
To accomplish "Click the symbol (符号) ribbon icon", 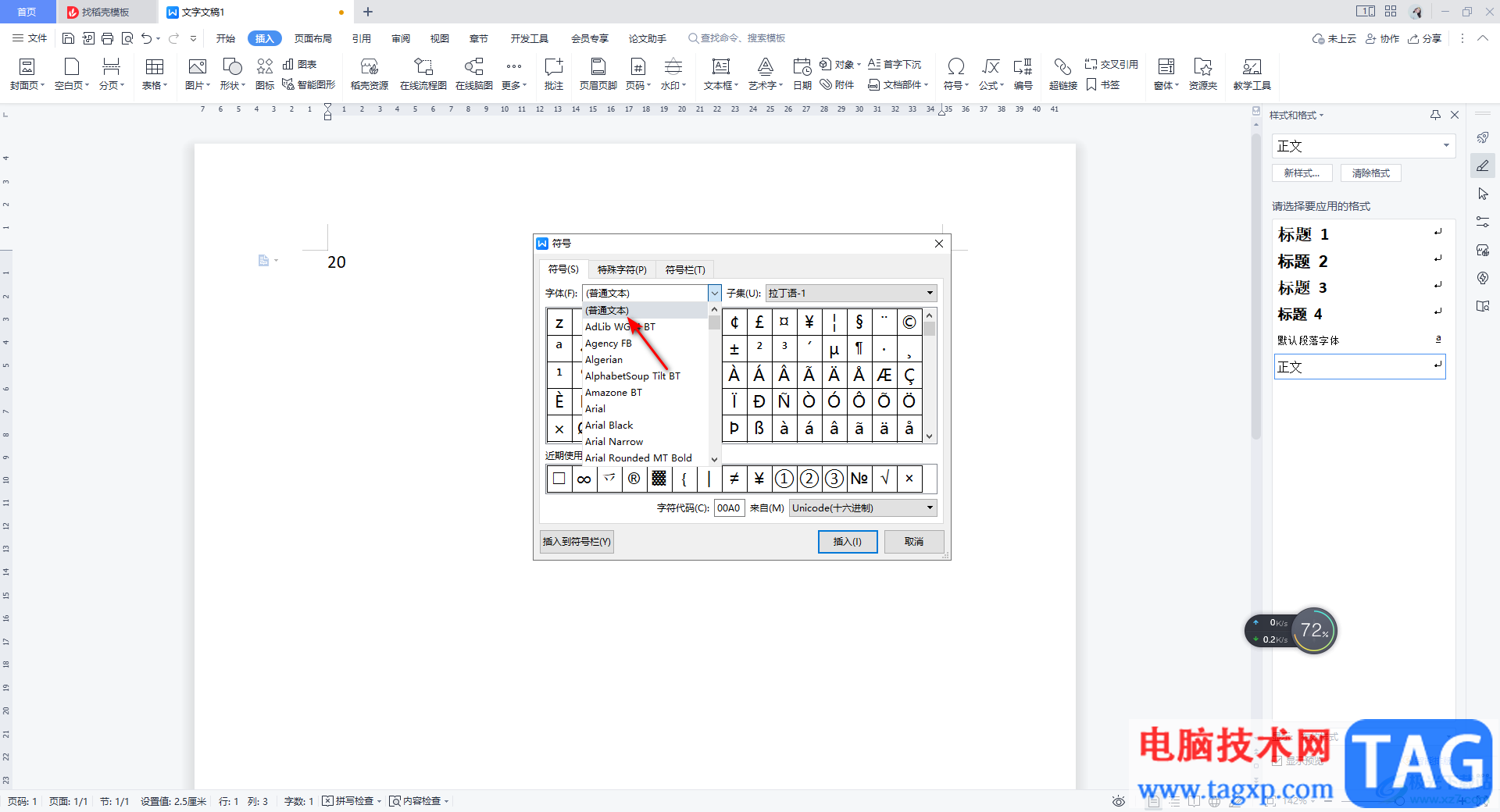I will coord(955,74).
